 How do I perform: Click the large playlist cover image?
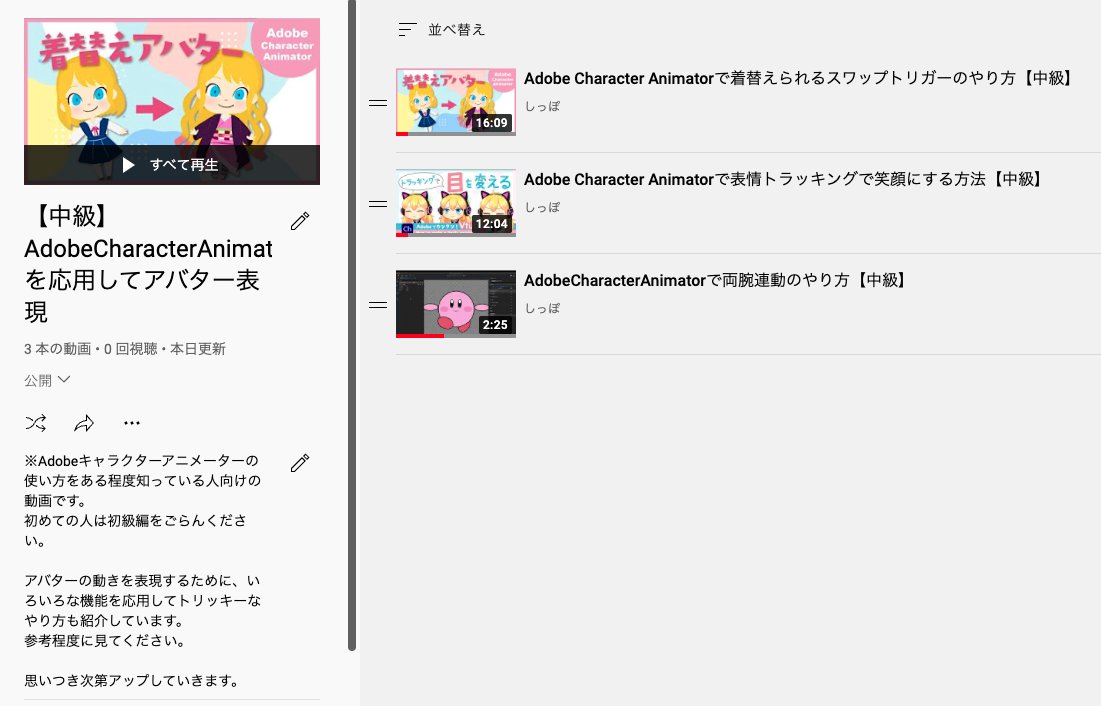[172, 101]
